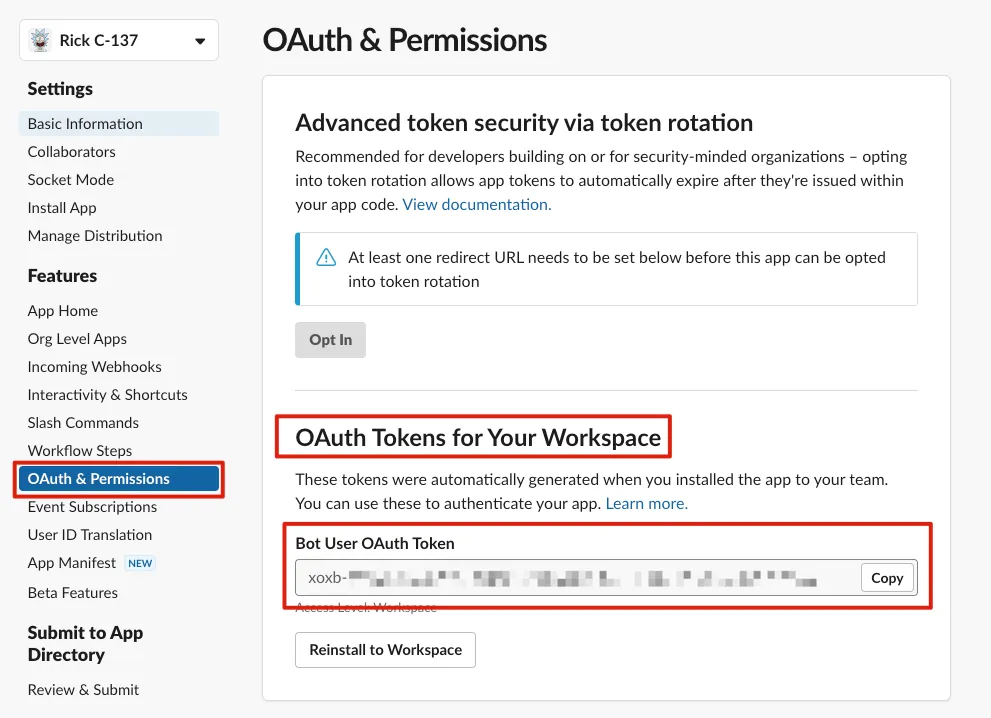
Task: Go to Collaborators in the sidebar
Action: (72, 152)
